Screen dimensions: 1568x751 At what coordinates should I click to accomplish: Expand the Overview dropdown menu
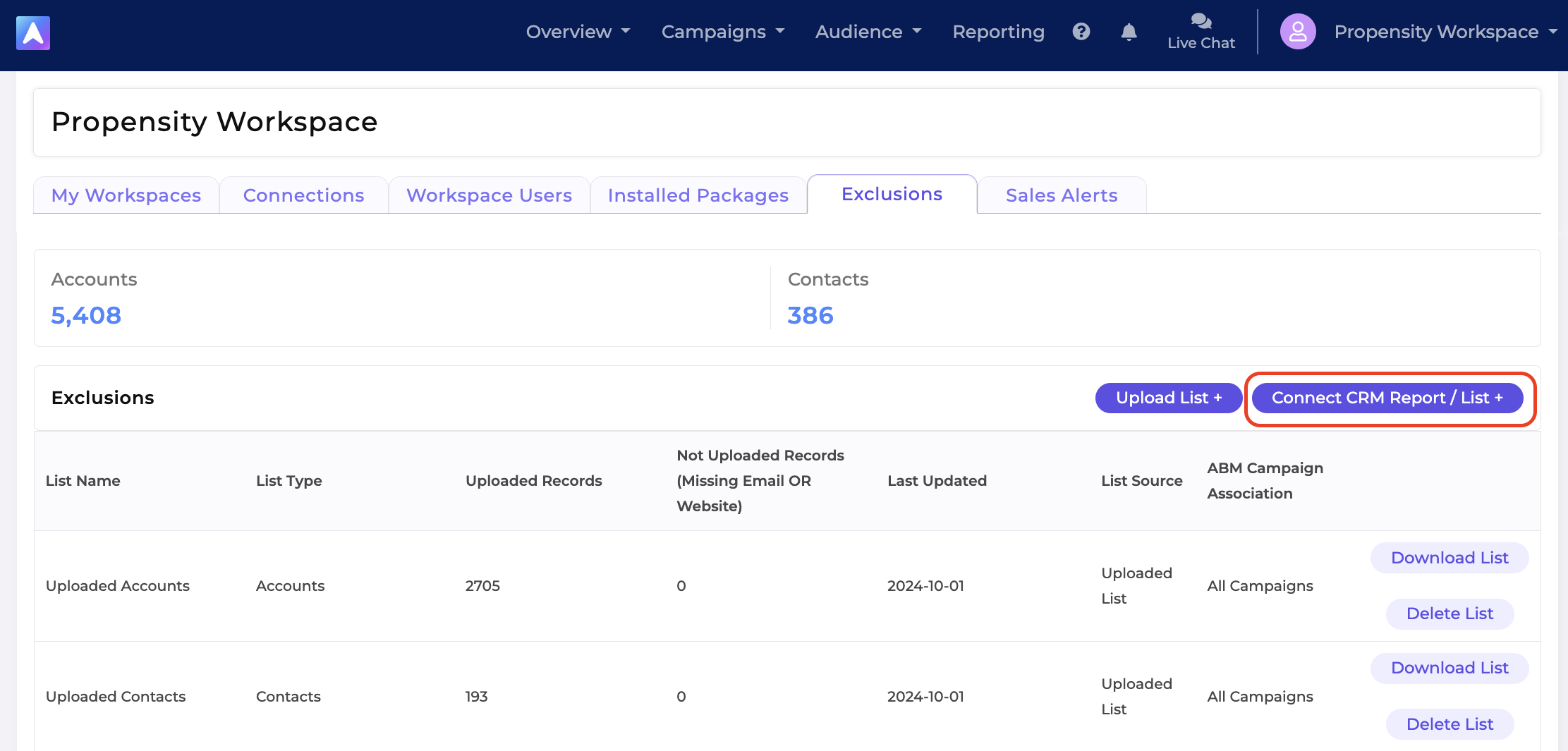(x=578, y=32)
